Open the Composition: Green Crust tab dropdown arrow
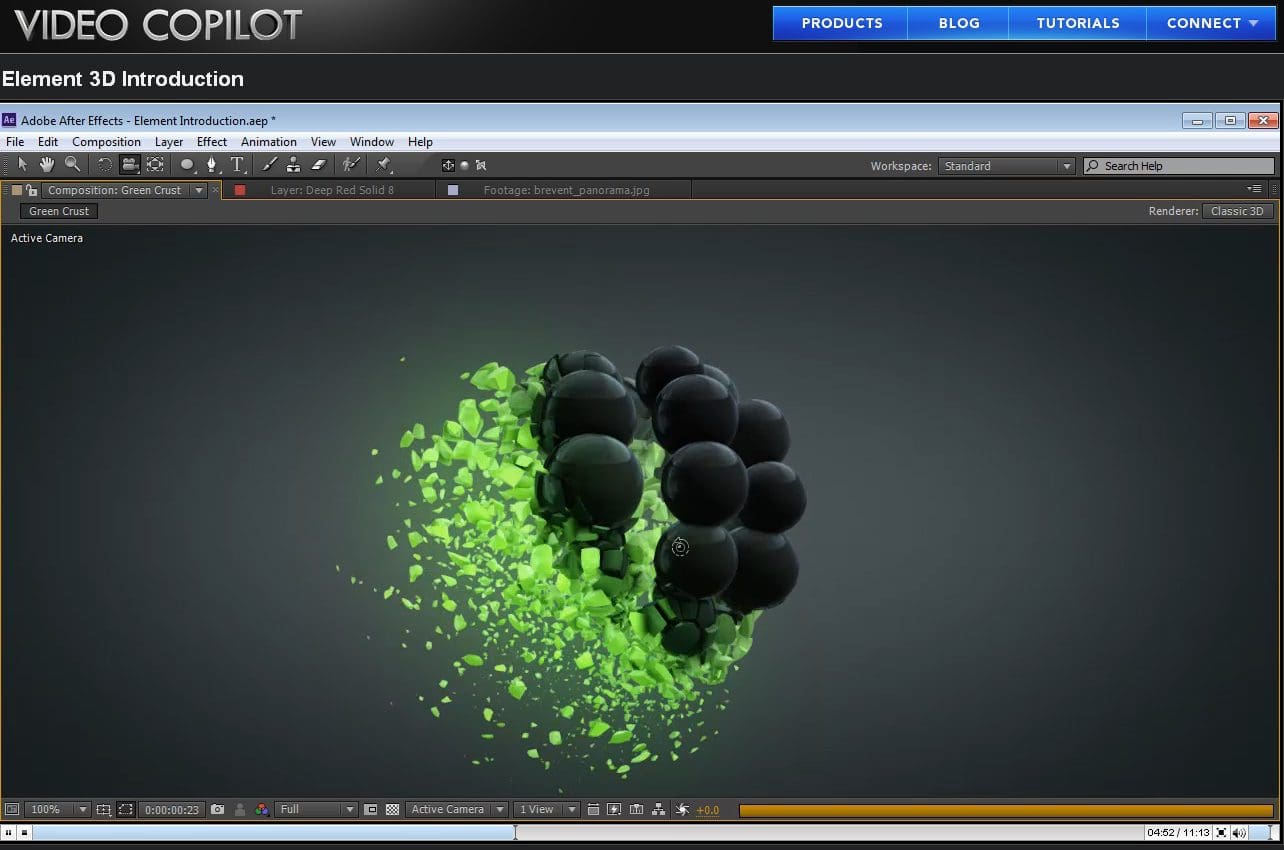The height and width of the screenshot is (850, 1284). (199, 190)
